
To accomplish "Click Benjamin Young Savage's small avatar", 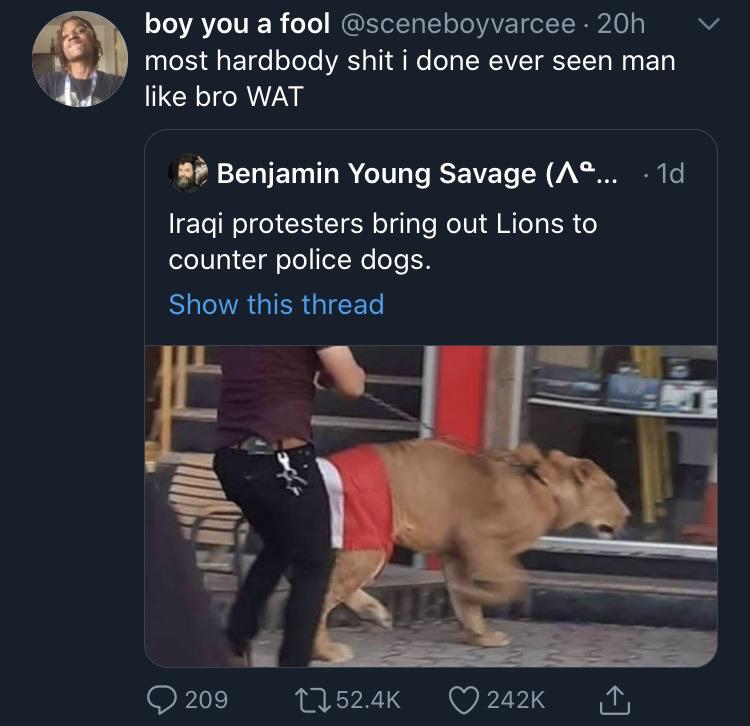I will (x=187, y=173).
